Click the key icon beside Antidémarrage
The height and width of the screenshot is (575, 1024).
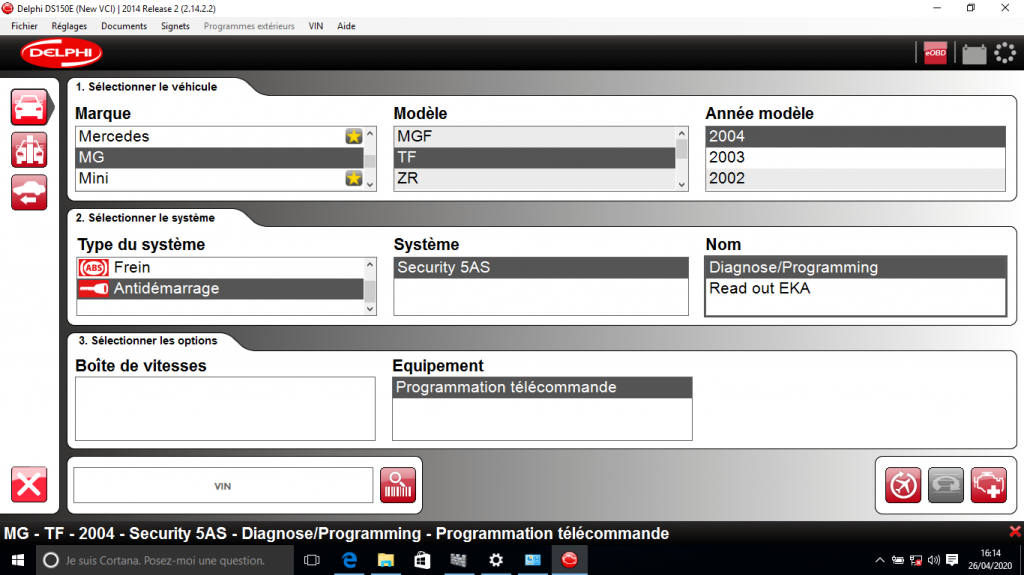click(93, 288)
